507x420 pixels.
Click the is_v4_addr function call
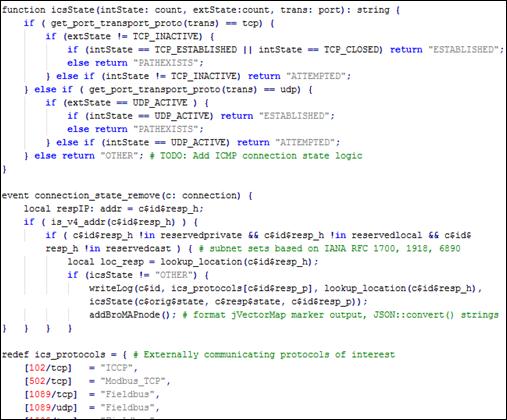[x=113, y=222]
